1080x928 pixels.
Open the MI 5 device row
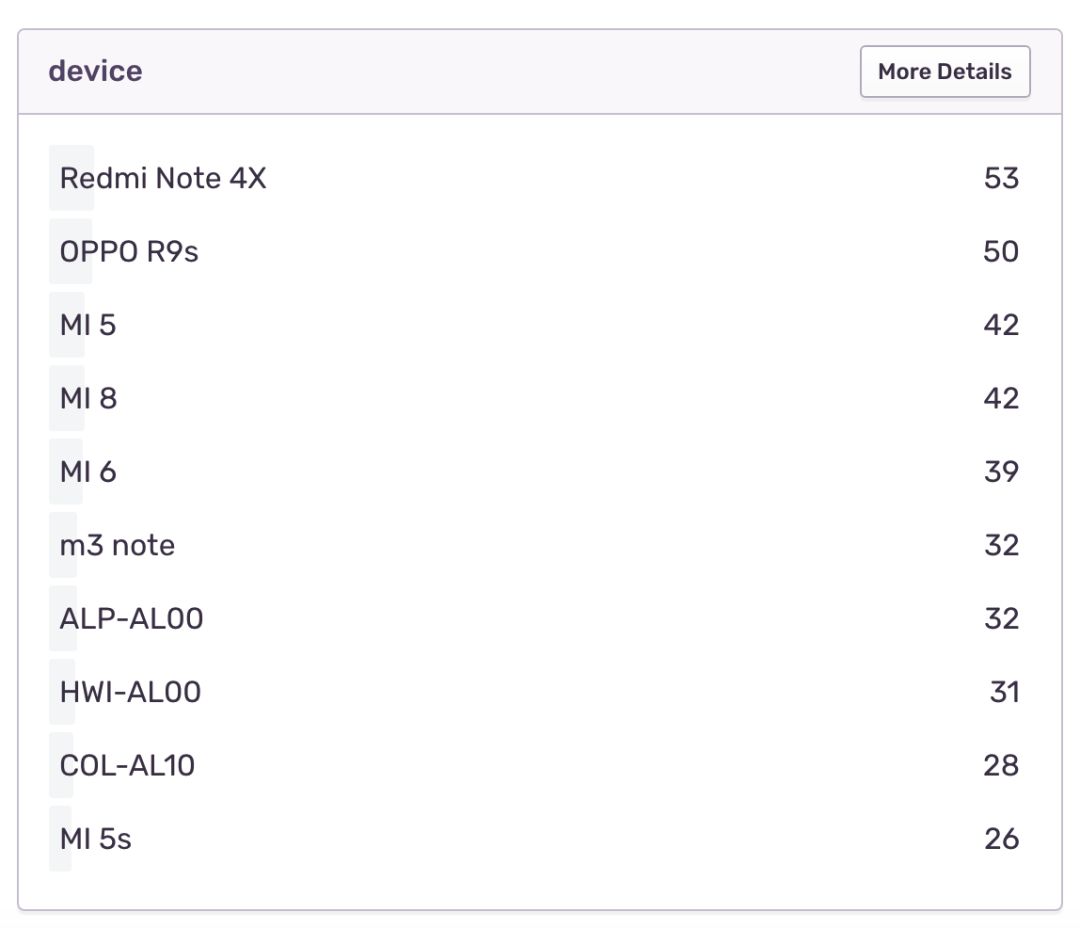pyautogui.click(x=88, y=325)
